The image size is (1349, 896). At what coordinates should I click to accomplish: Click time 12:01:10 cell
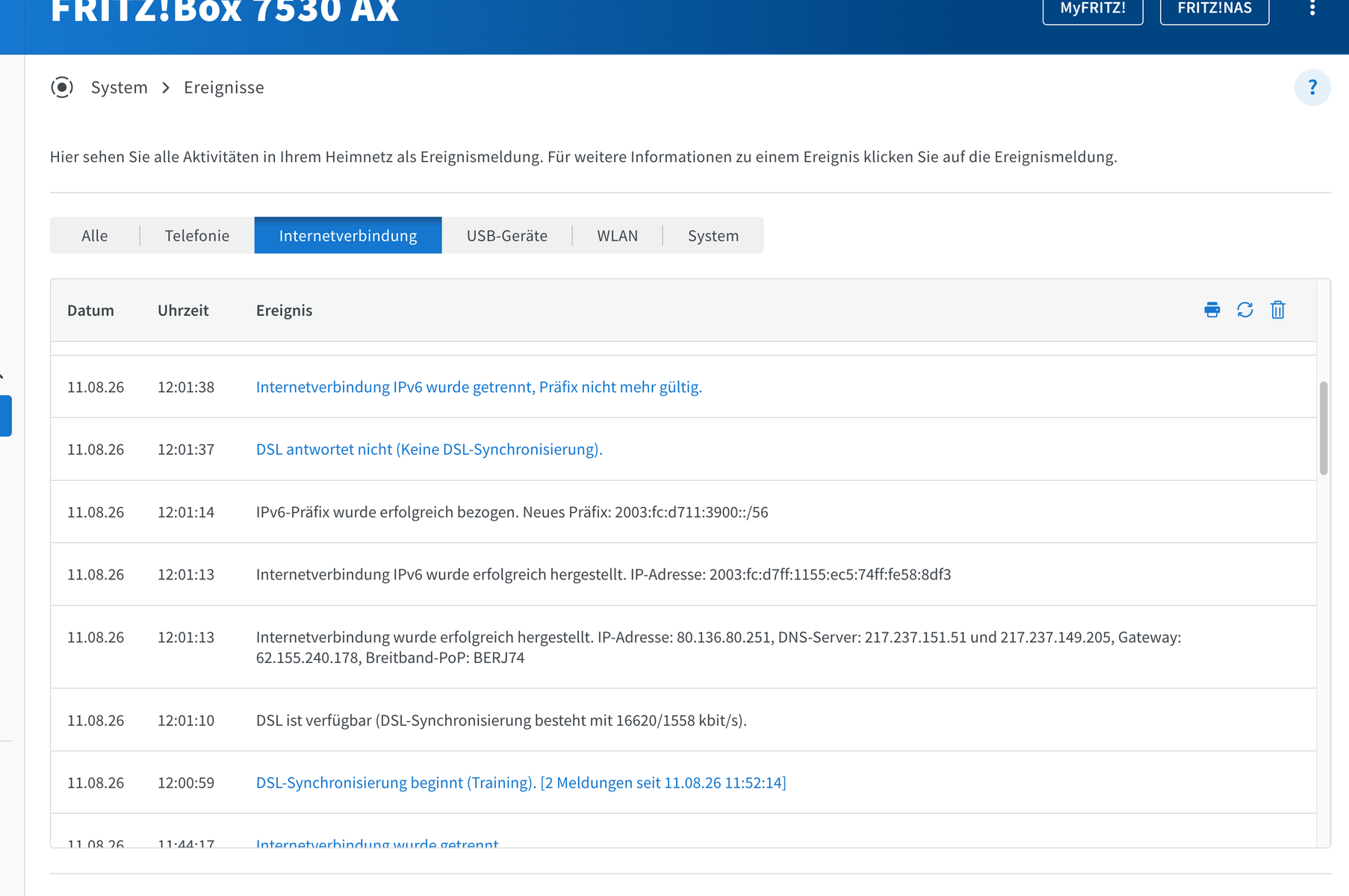click(x=186, y=720)
